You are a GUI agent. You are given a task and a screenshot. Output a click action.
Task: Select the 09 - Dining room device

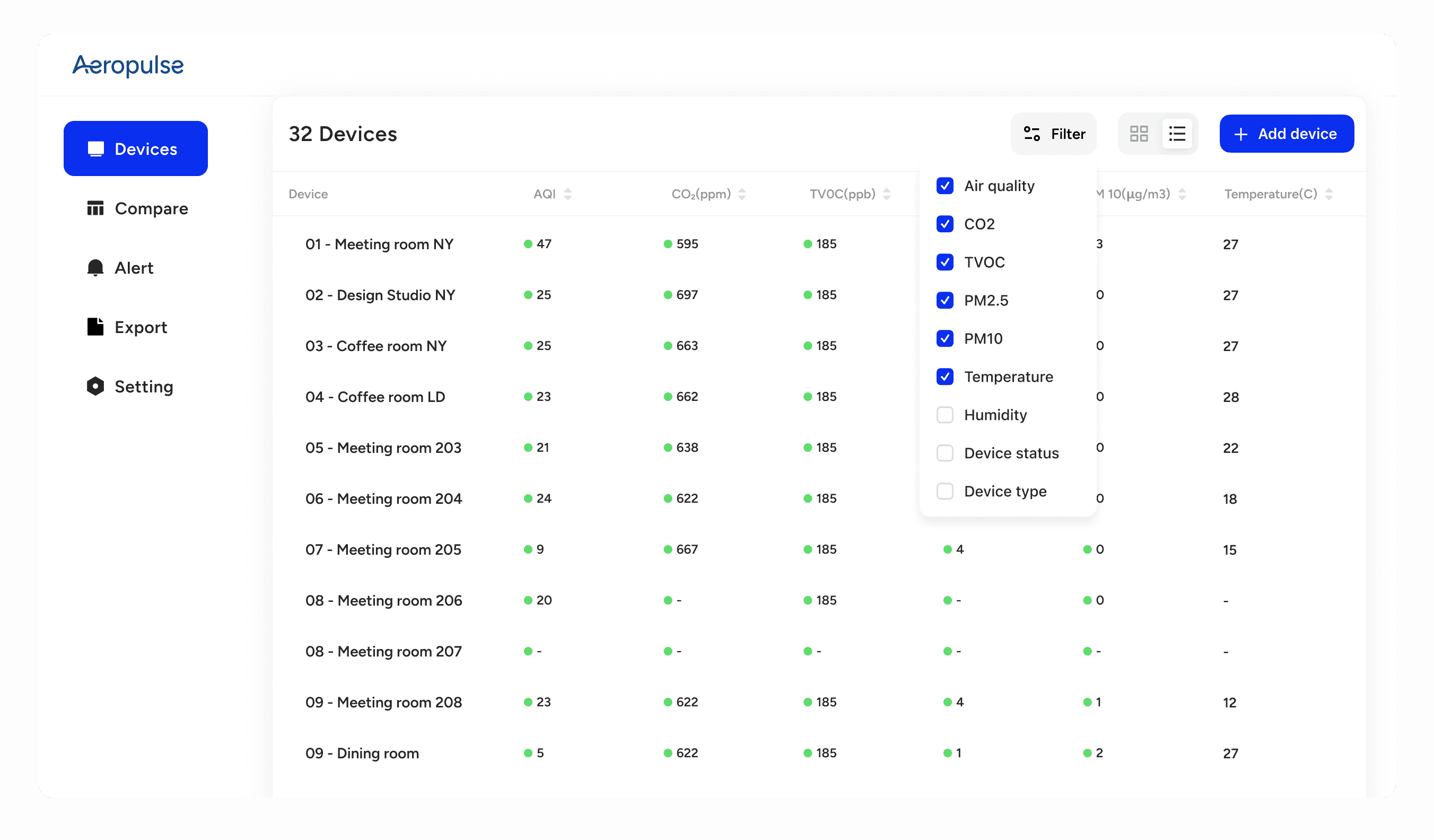coord(362,753)
